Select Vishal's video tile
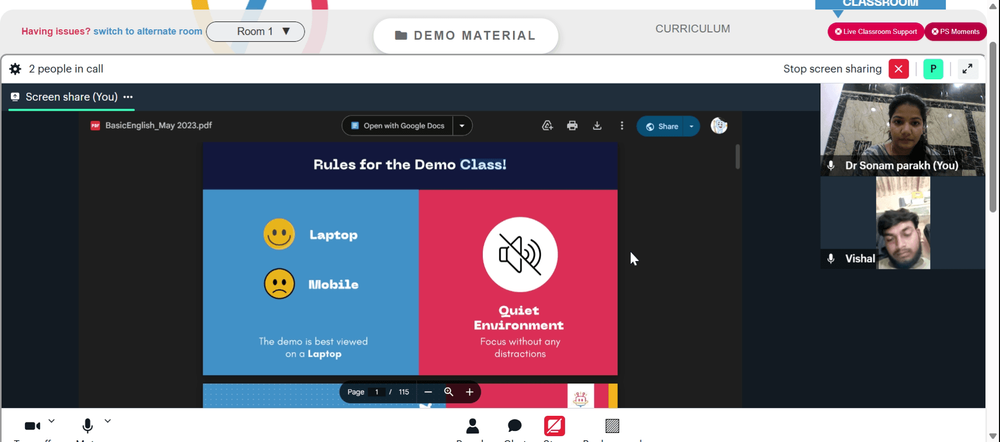 click(x=902, y=223)
